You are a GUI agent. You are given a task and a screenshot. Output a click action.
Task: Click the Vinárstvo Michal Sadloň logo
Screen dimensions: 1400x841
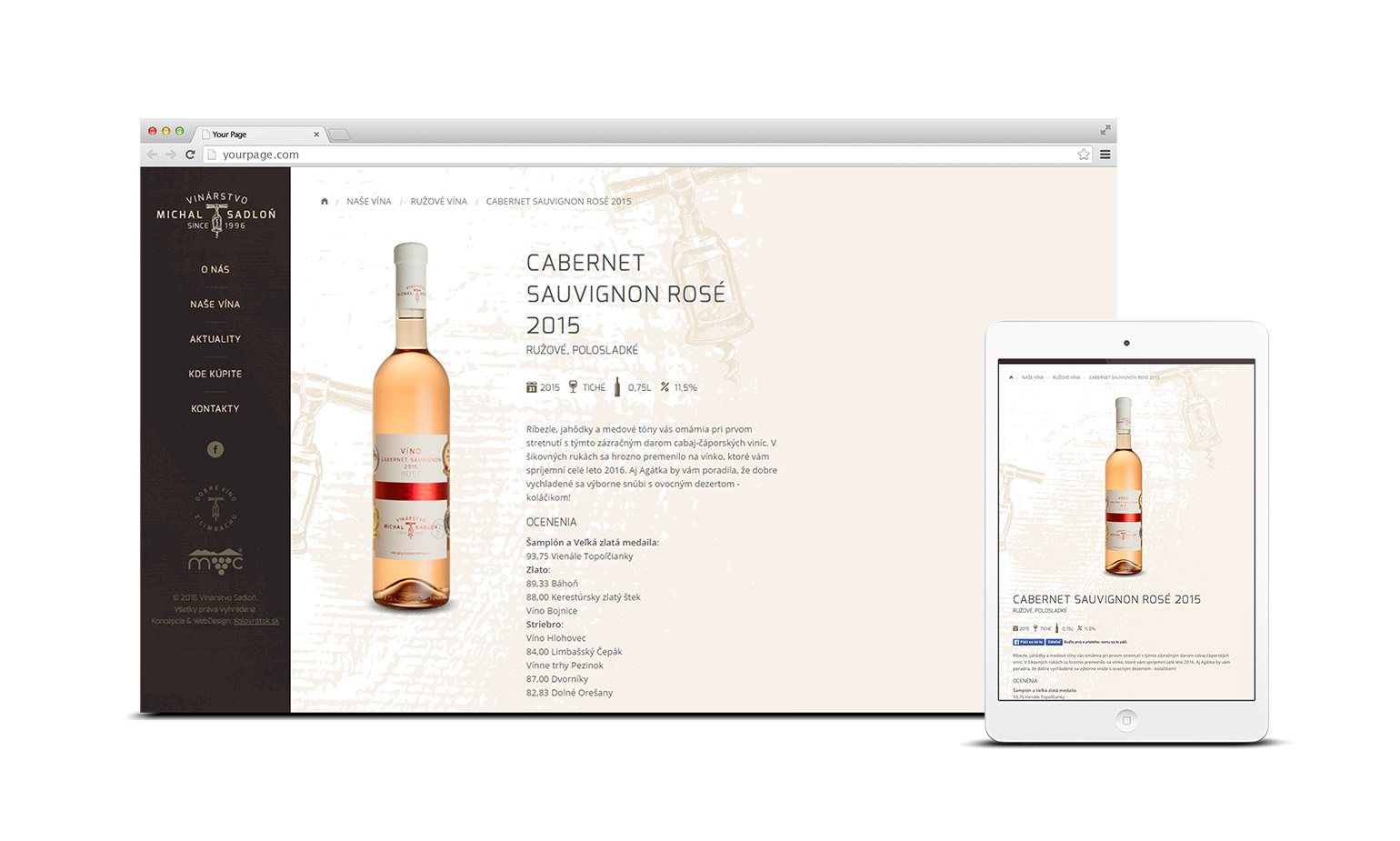pos(215,215)
